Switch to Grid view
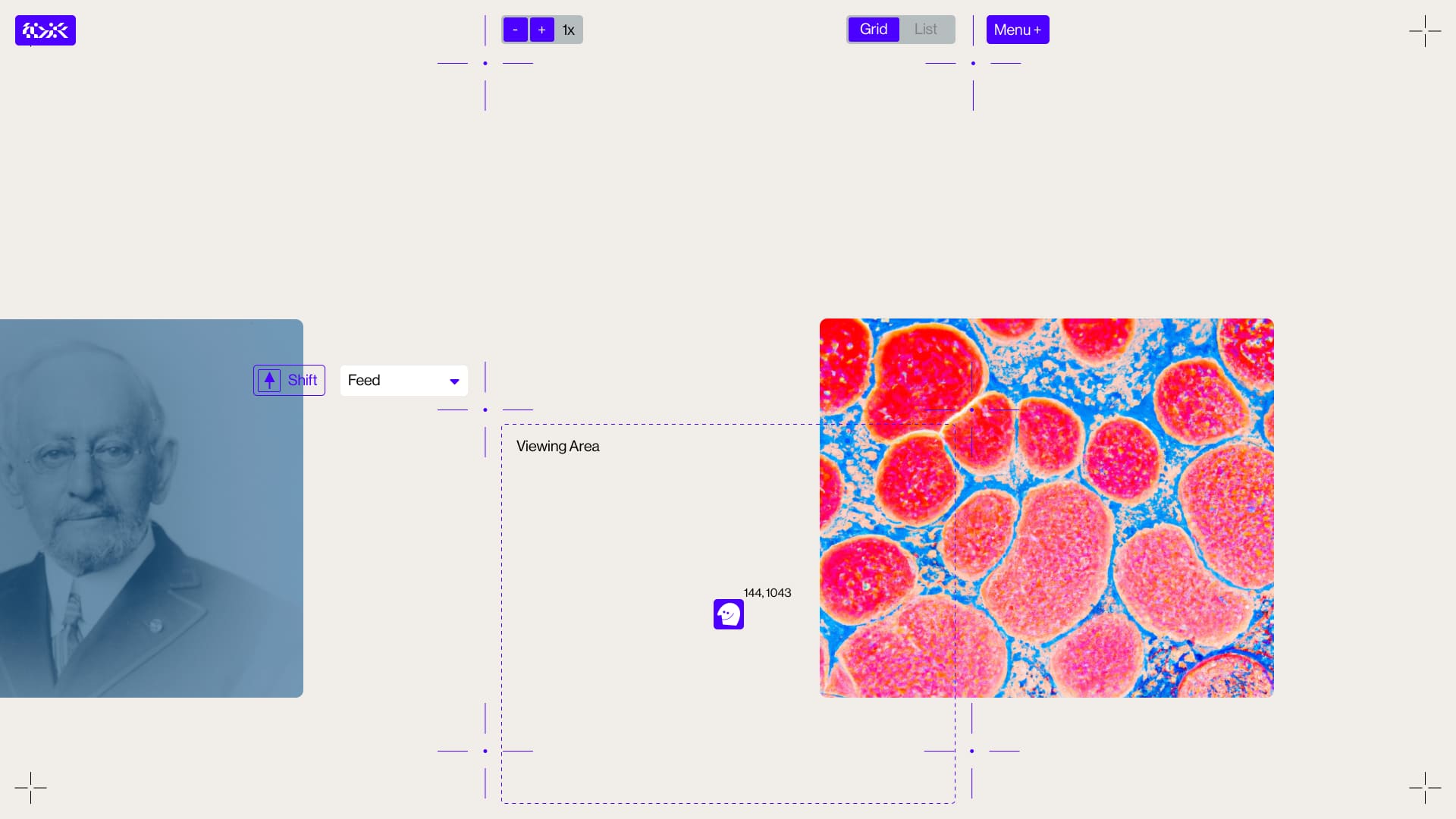1456x819 pixels. 873,30
